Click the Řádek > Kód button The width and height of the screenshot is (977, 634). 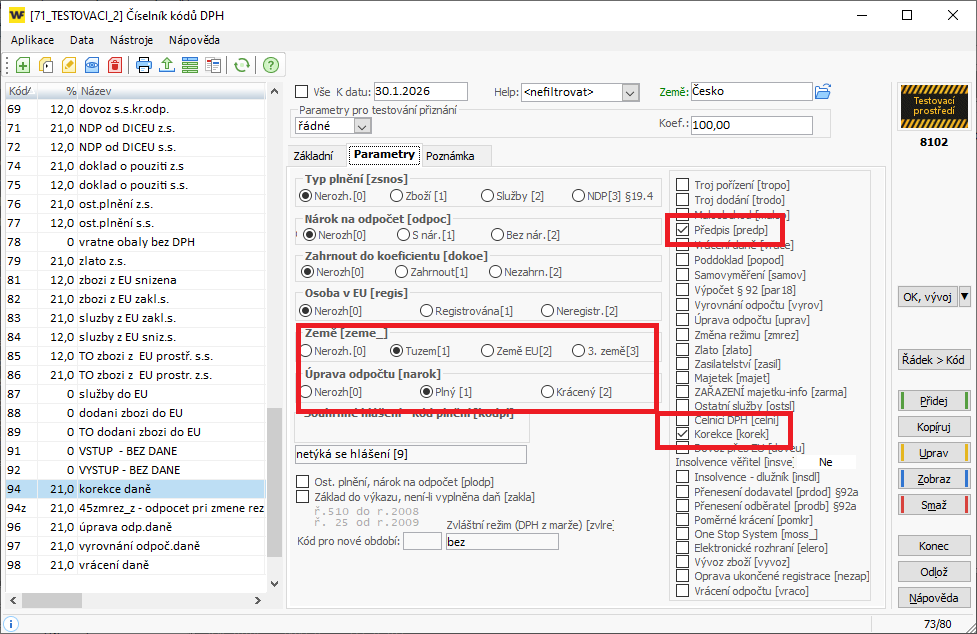coord(934,359)
